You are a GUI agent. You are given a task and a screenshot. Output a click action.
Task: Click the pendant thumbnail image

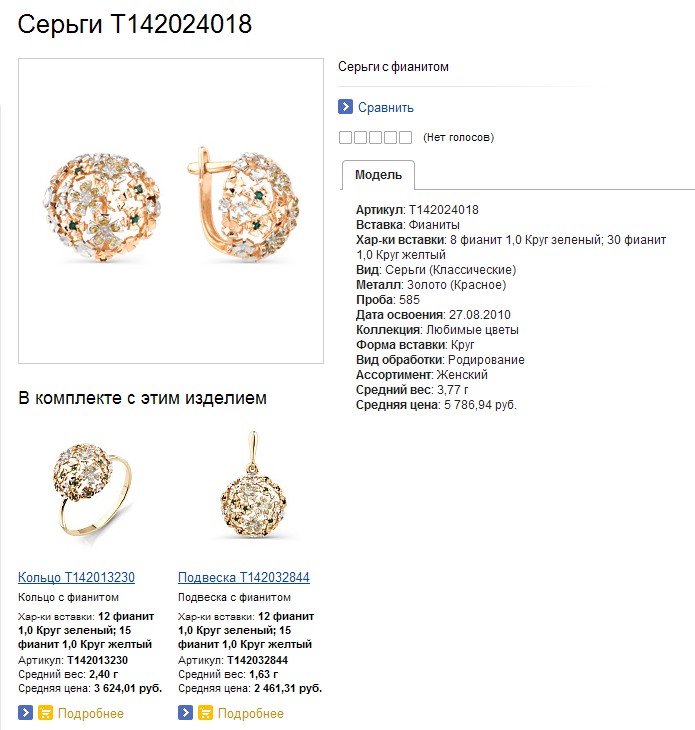pyautogui.click(x=252, y=485)
